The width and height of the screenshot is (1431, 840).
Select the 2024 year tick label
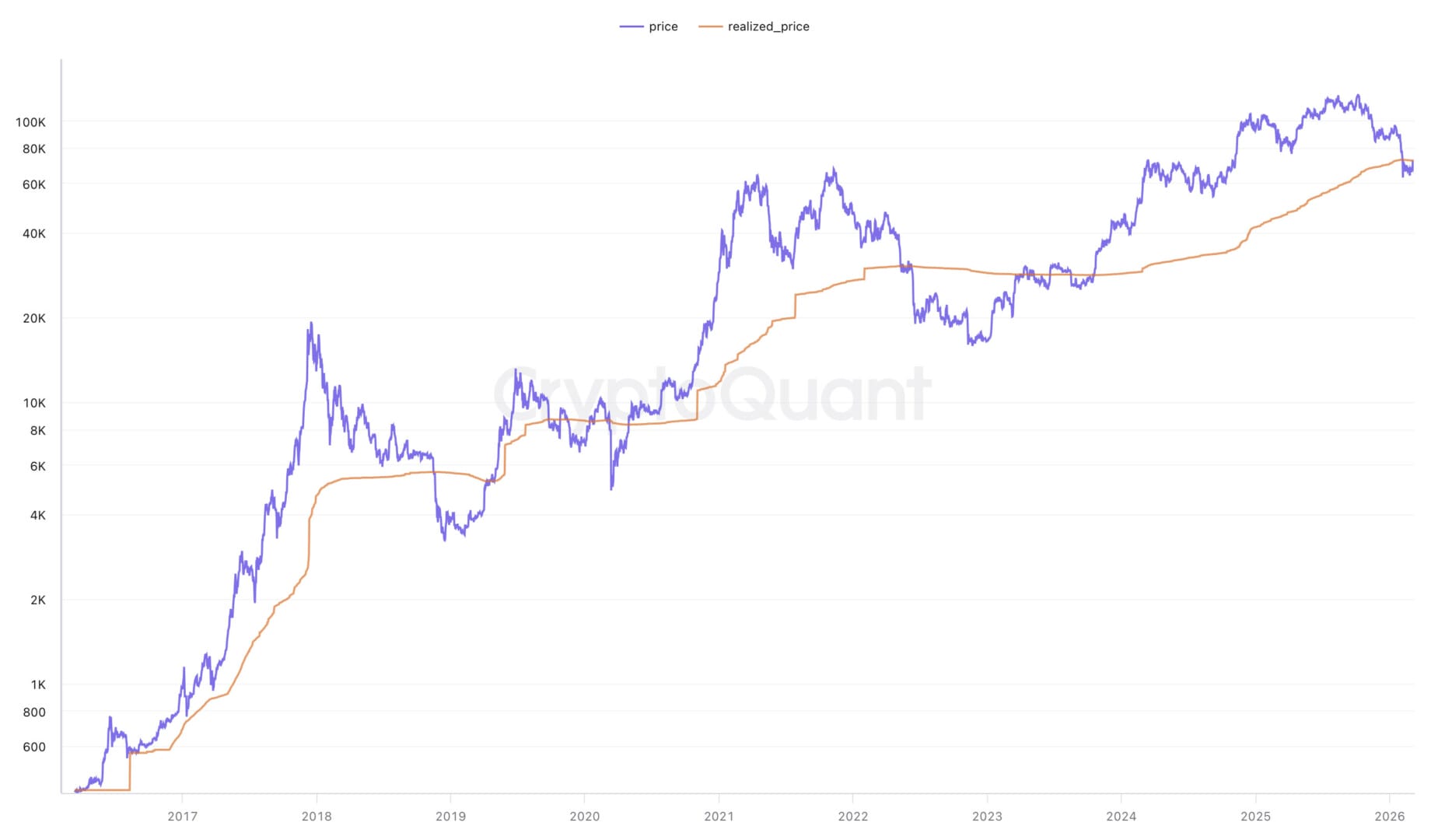pyautogui.click(x=1121, y=816)
